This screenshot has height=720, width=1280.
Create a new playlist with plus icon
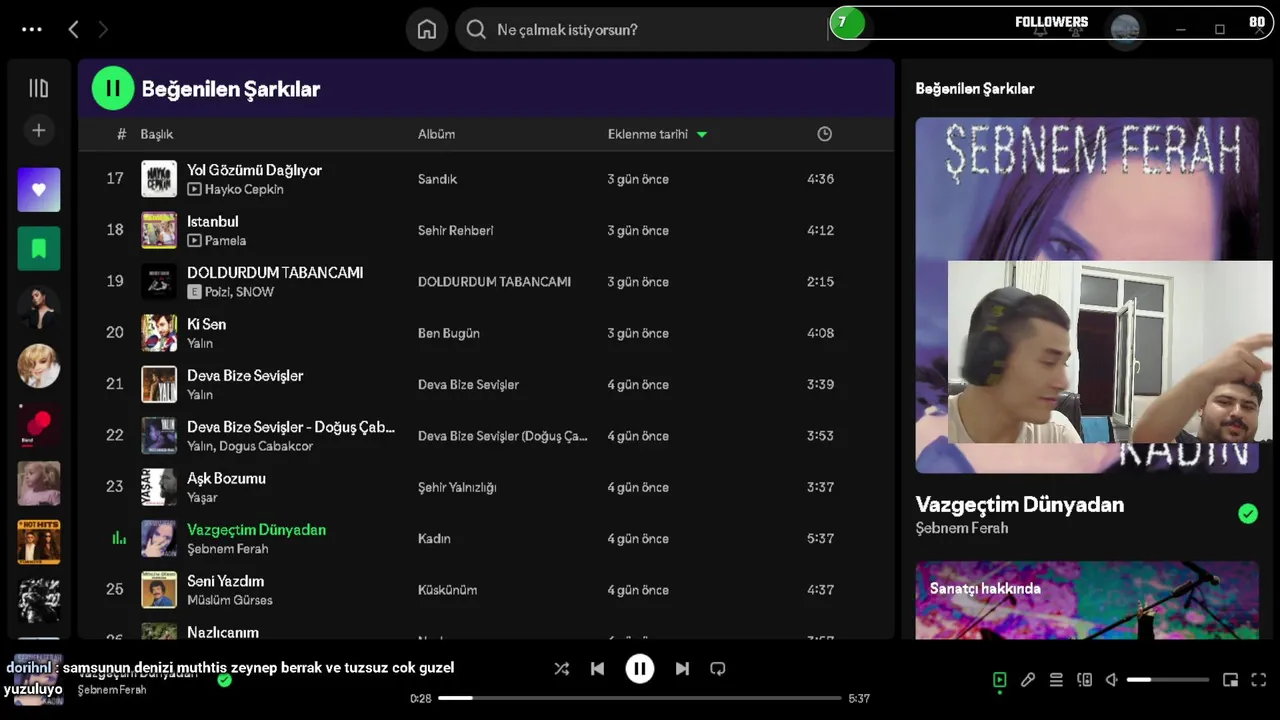point(39,130)
